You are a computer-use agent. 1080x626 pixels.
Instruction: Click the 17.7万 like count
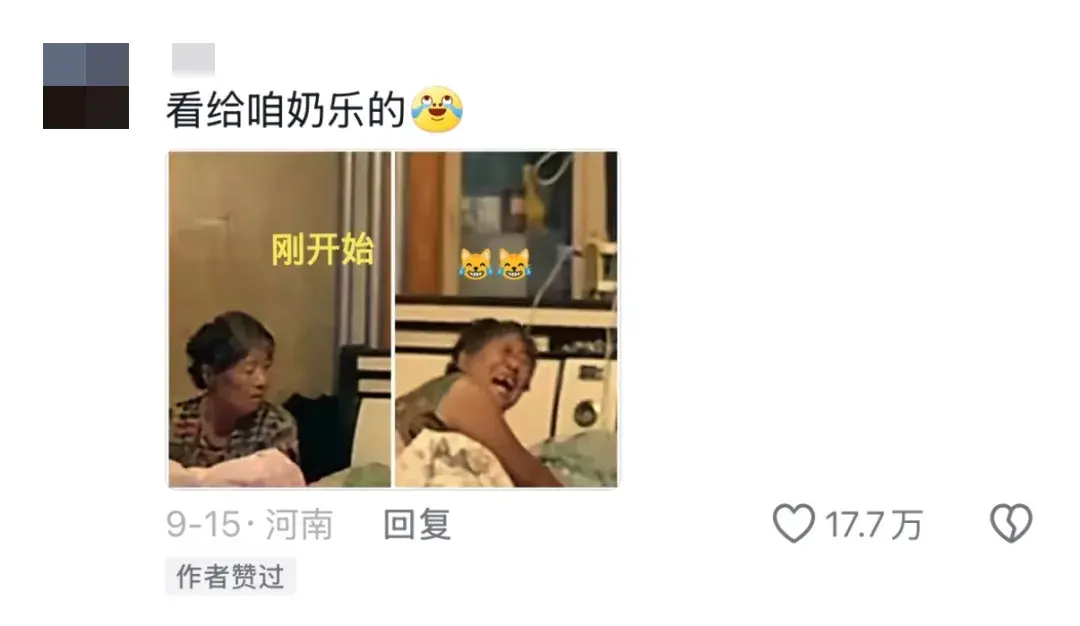[873, 525]
